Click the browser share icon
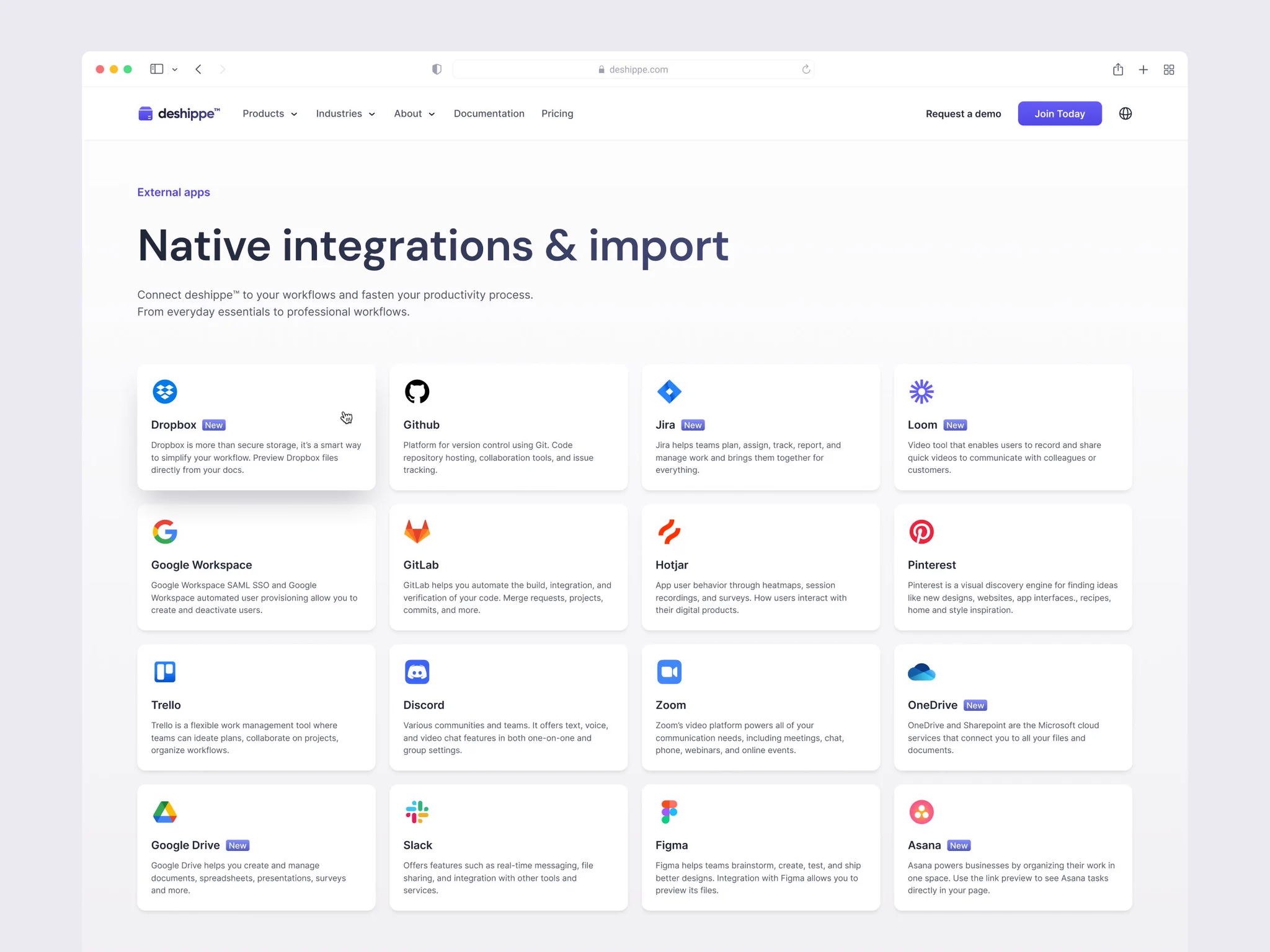 [x=1118, y=69]
